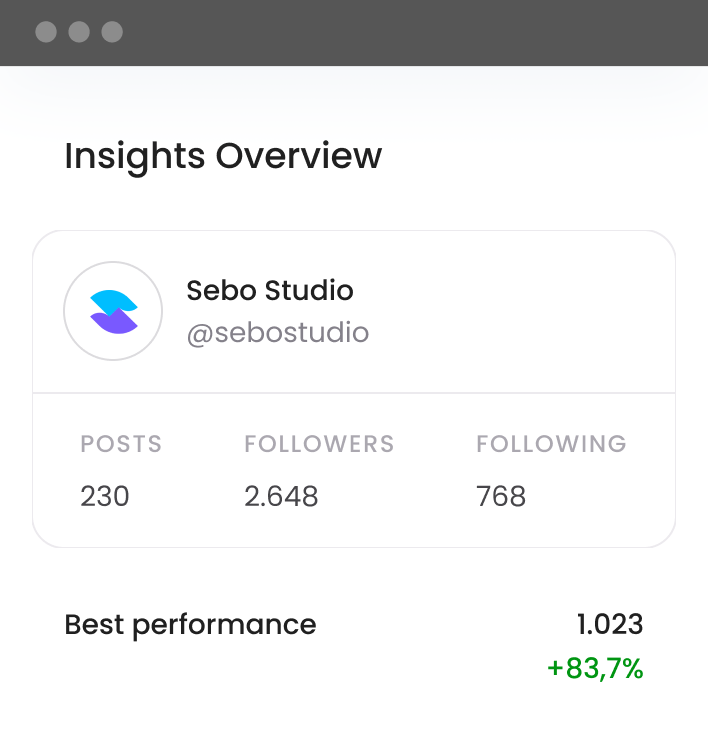This screenshot has width=708, height=744.
Task: Click the window title bar
Action: [x=354, y=33]
